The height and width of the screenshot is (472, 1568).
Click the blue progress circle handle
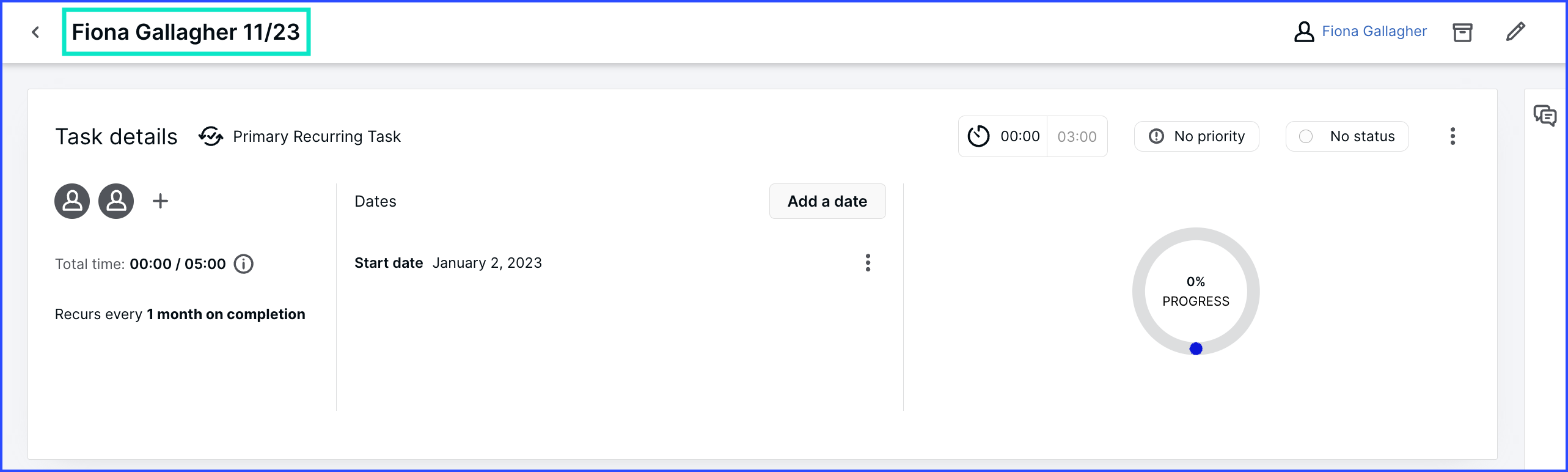pyautogui.click(x=1196, y=348)
